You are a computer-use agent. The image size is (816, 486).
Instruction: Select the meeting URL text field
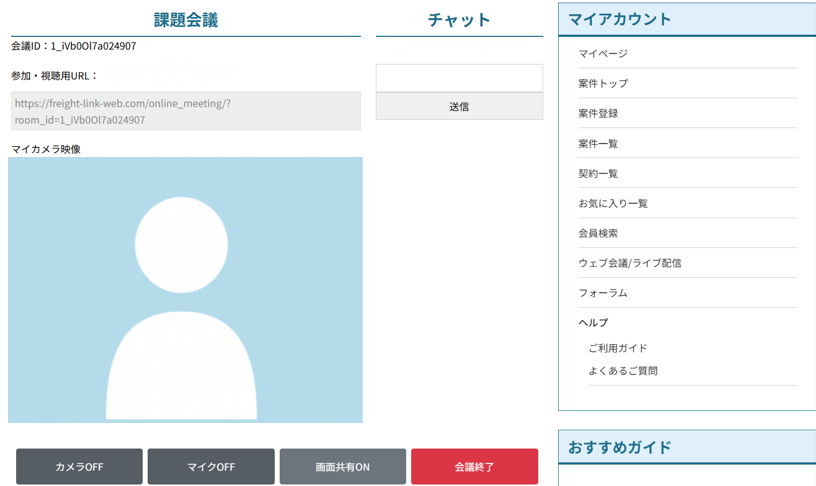coord(185,111)
